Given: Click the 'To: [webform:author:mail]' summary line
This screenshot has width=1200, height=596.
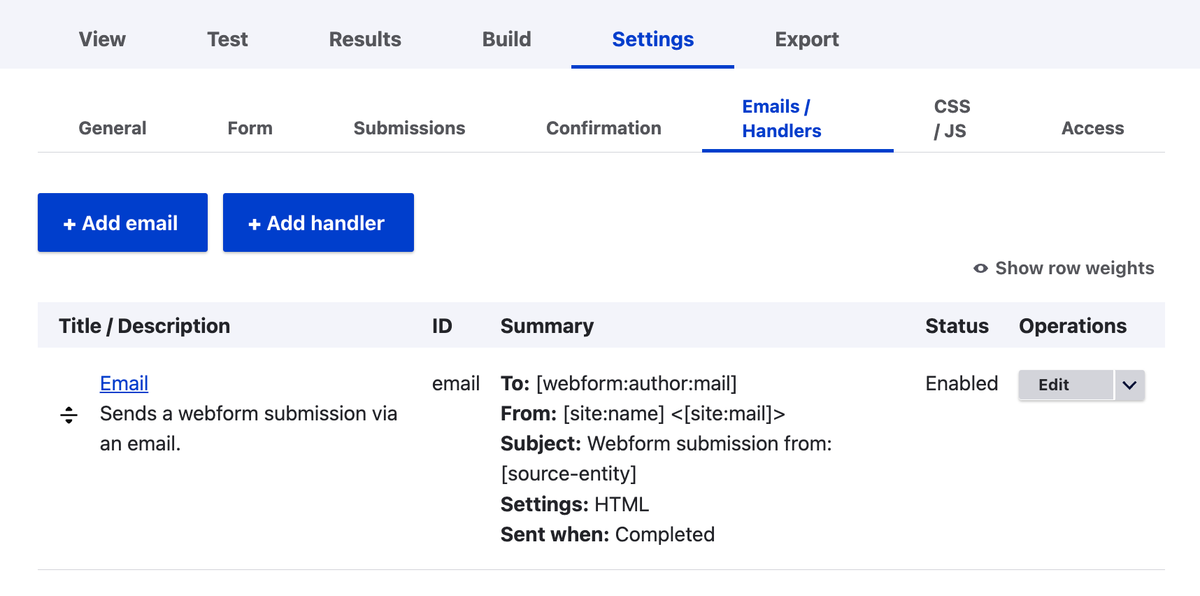Looking at the screenshot, I should point(619,383).
